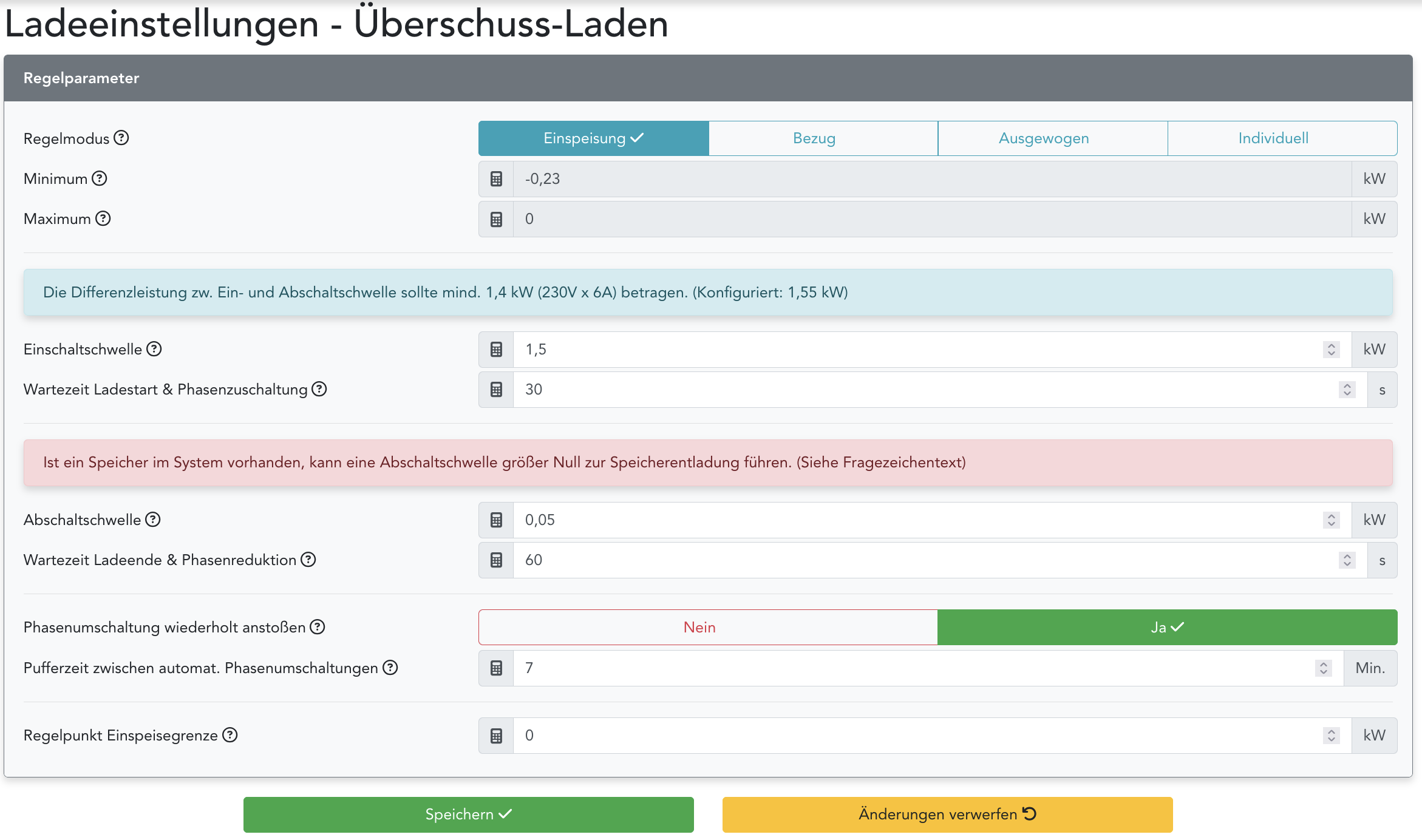Select Ja for Phasenumschaltung wiederholt anstoßen

1167,627
